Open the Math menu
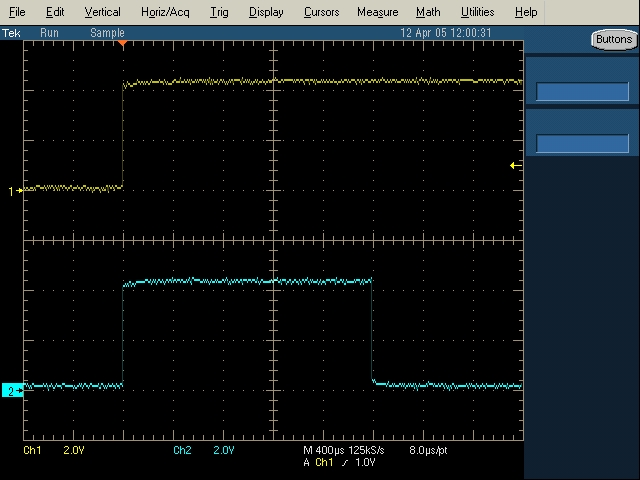 [x=428, y=12]
